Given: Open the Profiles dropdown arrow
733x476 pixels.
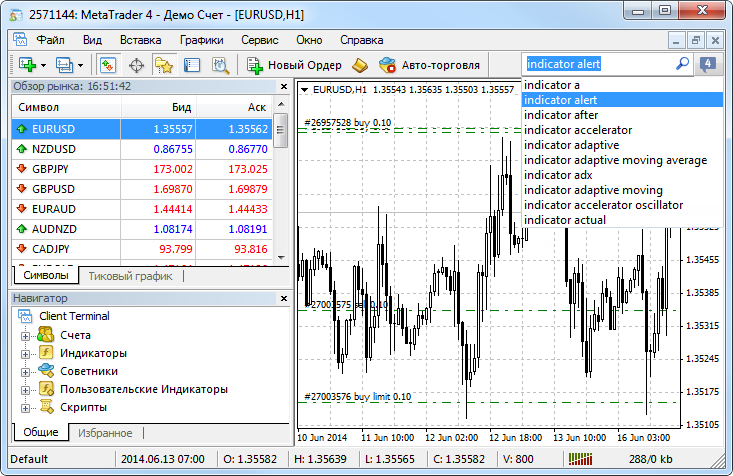Looking at the screenshot, I should tap(80, 65).
